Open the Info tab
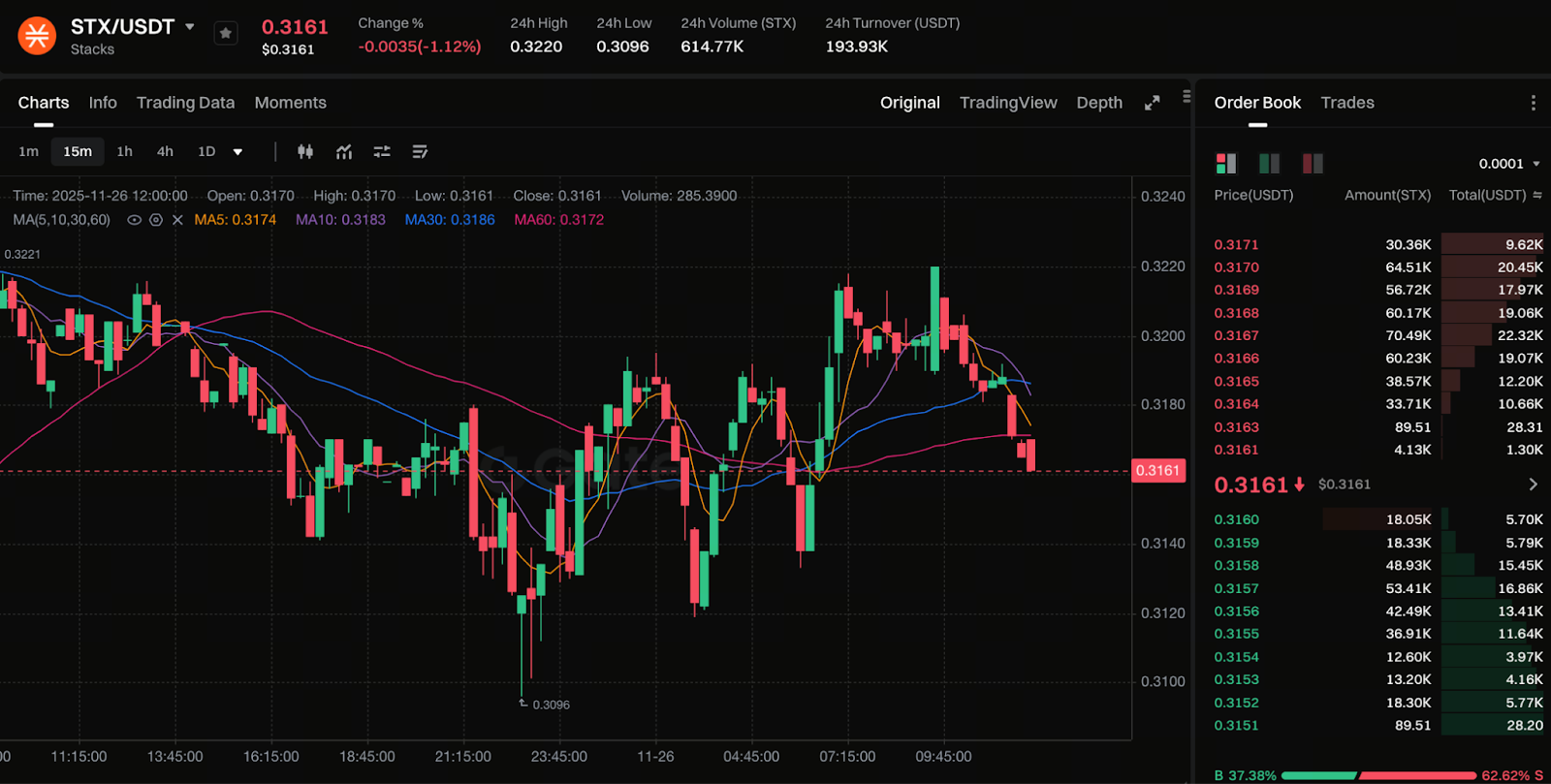The width and height of the screenshot is (1551, 784). tap(103, 103)
